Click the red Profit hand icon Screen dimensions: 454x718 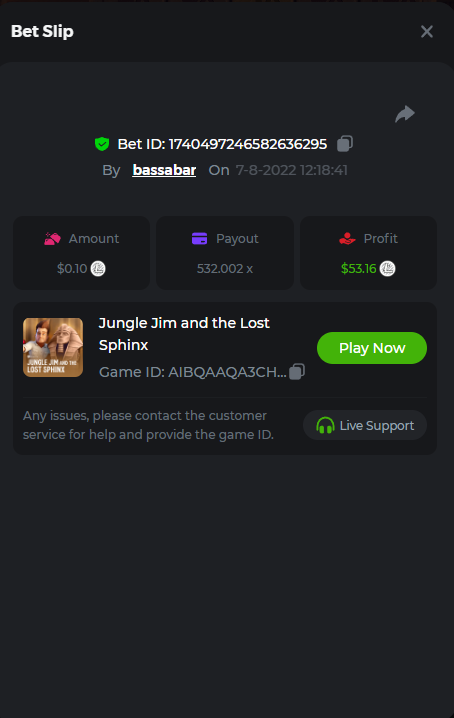(x=347, y=239)
